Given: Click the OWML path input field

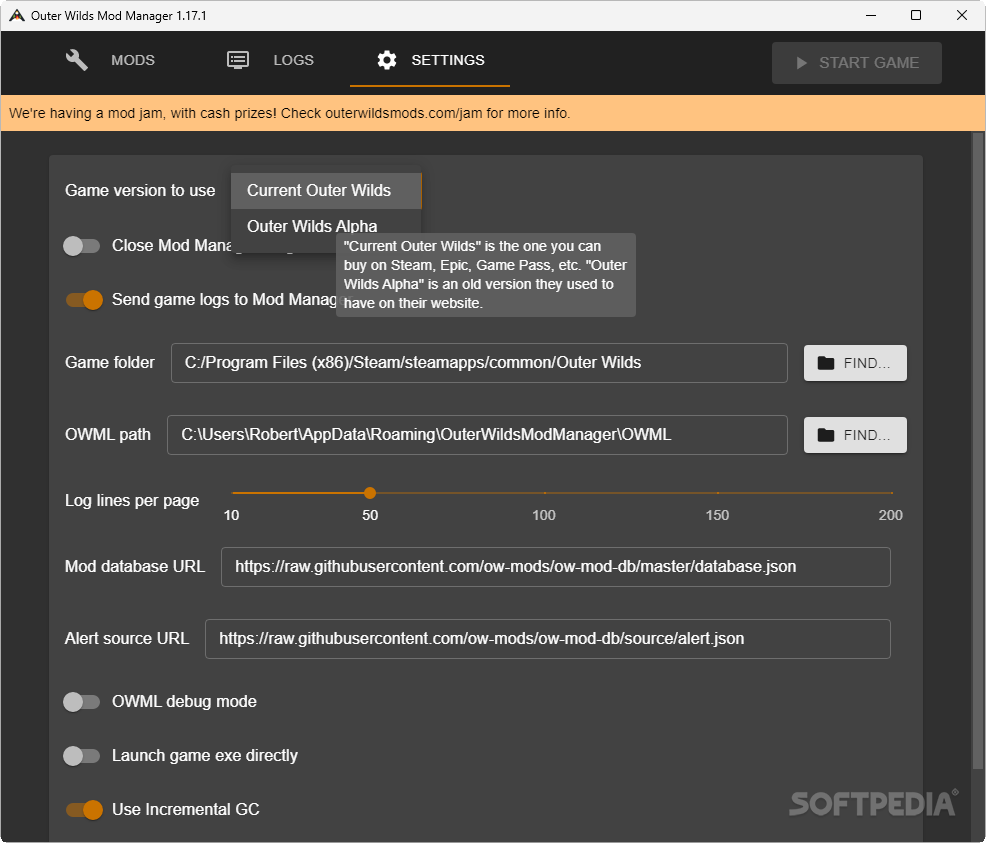Looking at the screenshot, I should (477, 434).
